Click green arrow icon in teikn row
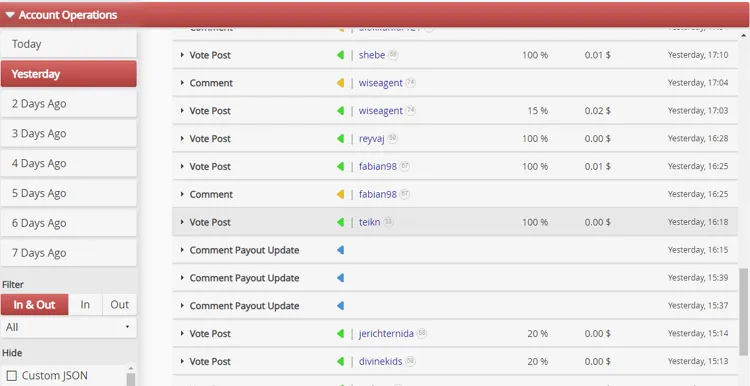 coord(341,222)
